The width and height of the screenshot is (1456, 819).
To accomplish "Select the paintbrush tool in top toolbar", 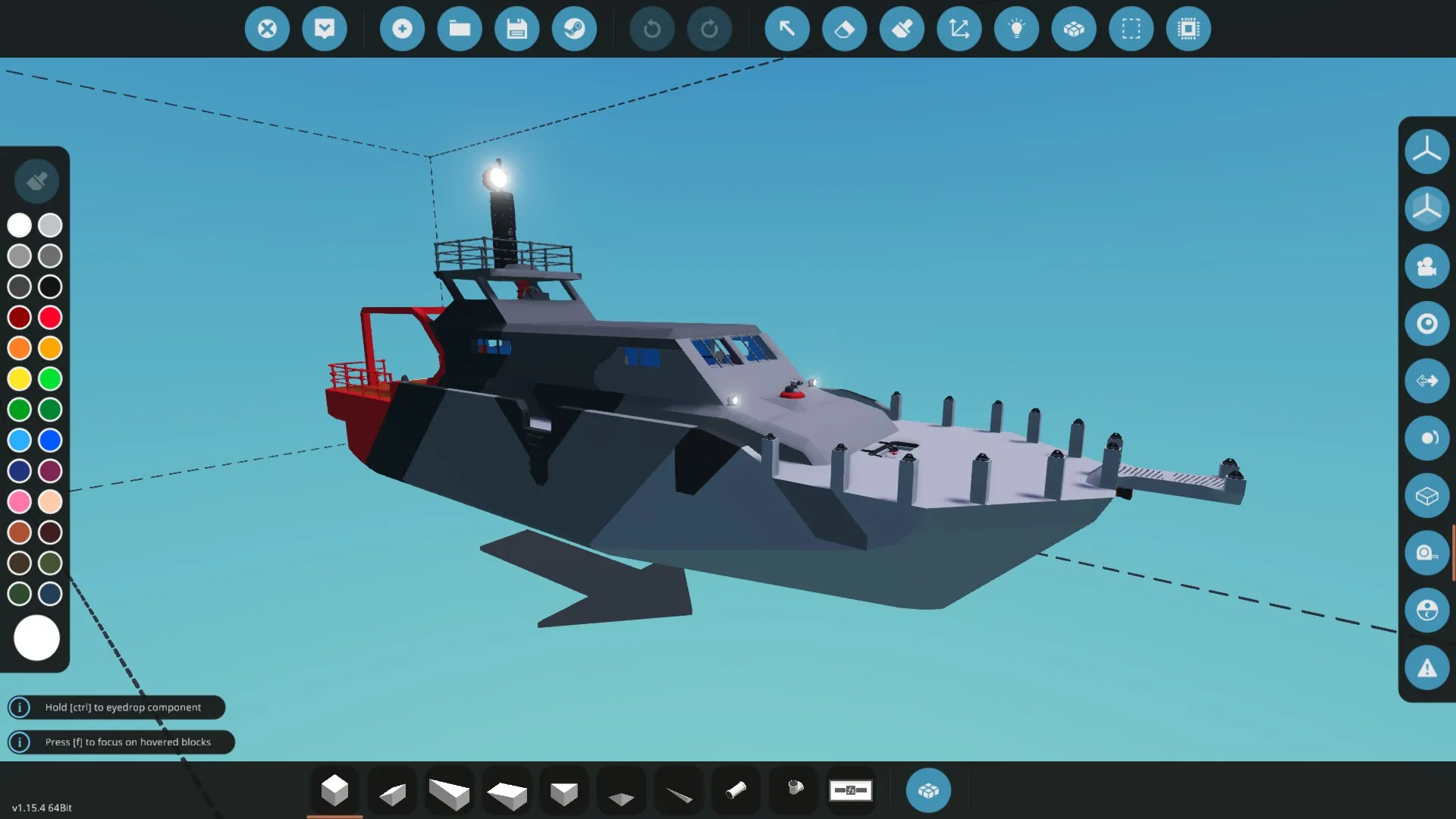I will tap(902, 29).
